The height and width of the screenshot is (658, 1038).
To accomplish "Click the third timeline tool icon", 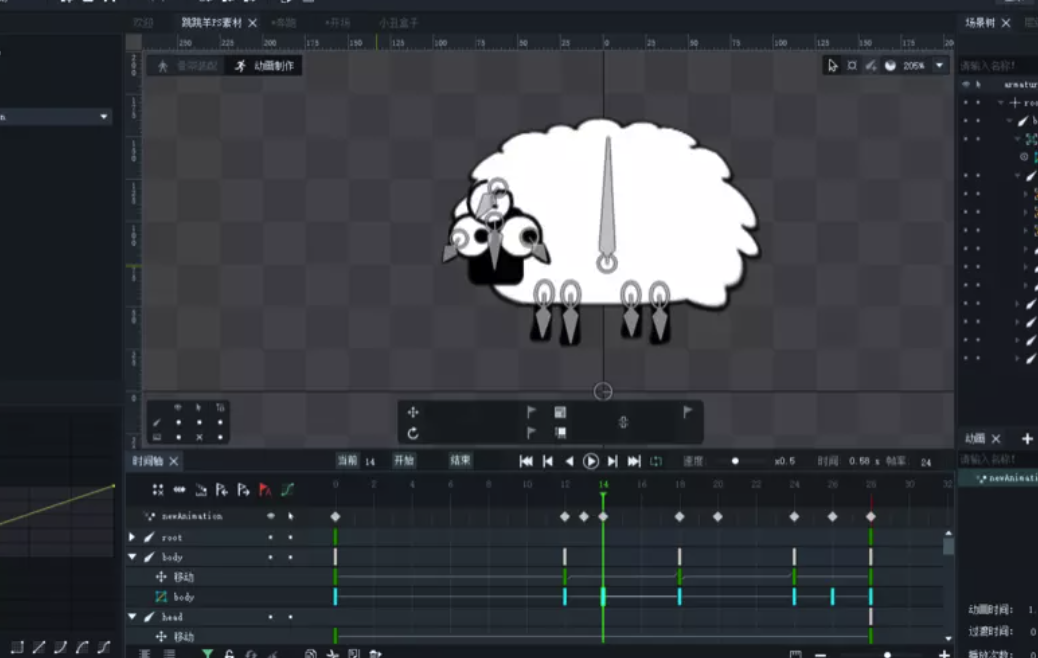I will coord(201,490).
